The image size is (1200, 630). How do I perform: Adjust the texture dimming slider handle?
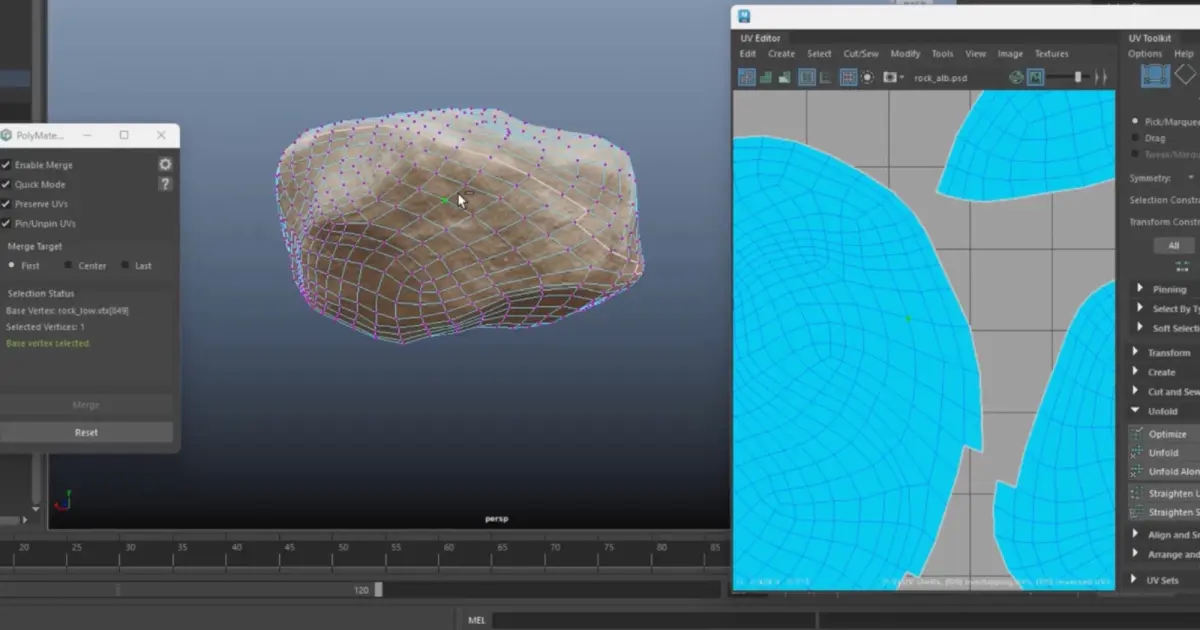(1077, 77)
